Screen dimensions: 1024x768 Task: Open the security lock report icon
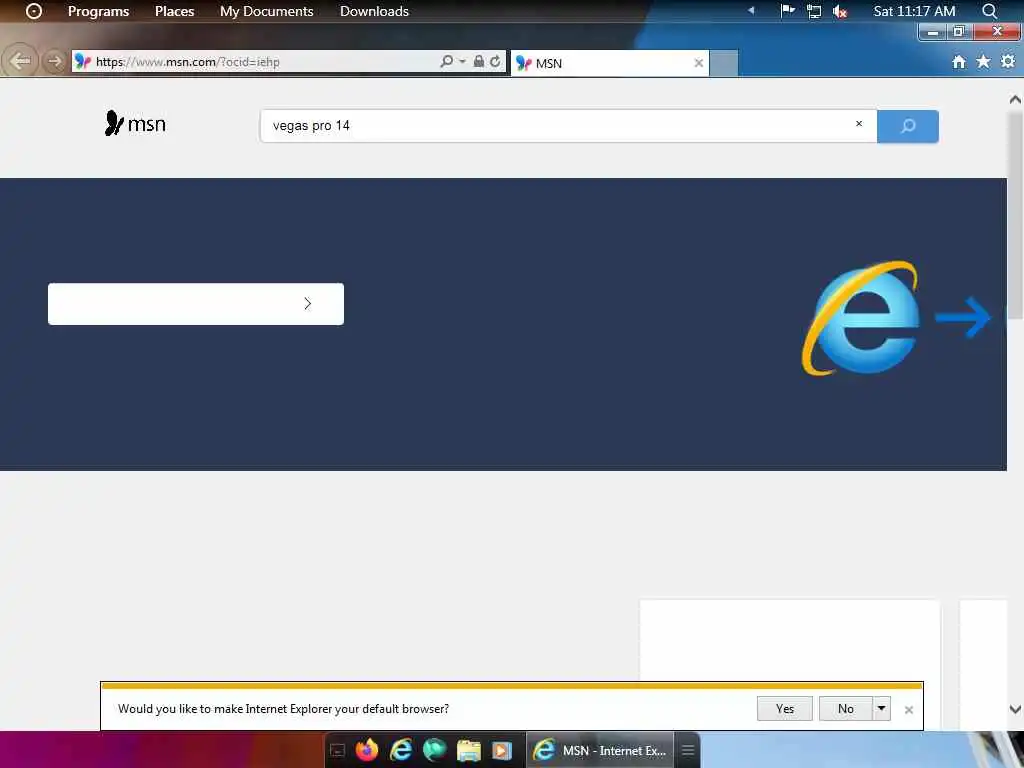(x=479, y=61)
